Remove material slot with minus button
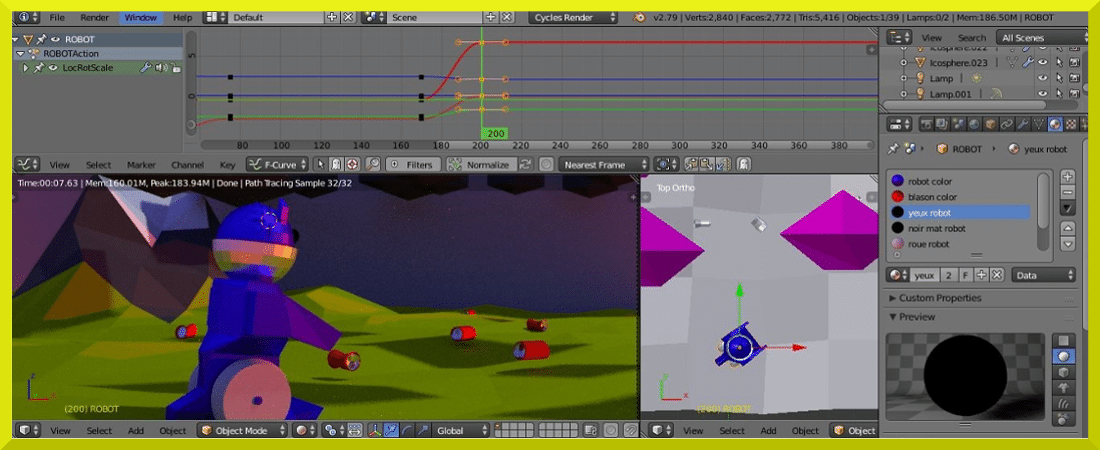The image size is (1100, 450). coord(1067,192)
